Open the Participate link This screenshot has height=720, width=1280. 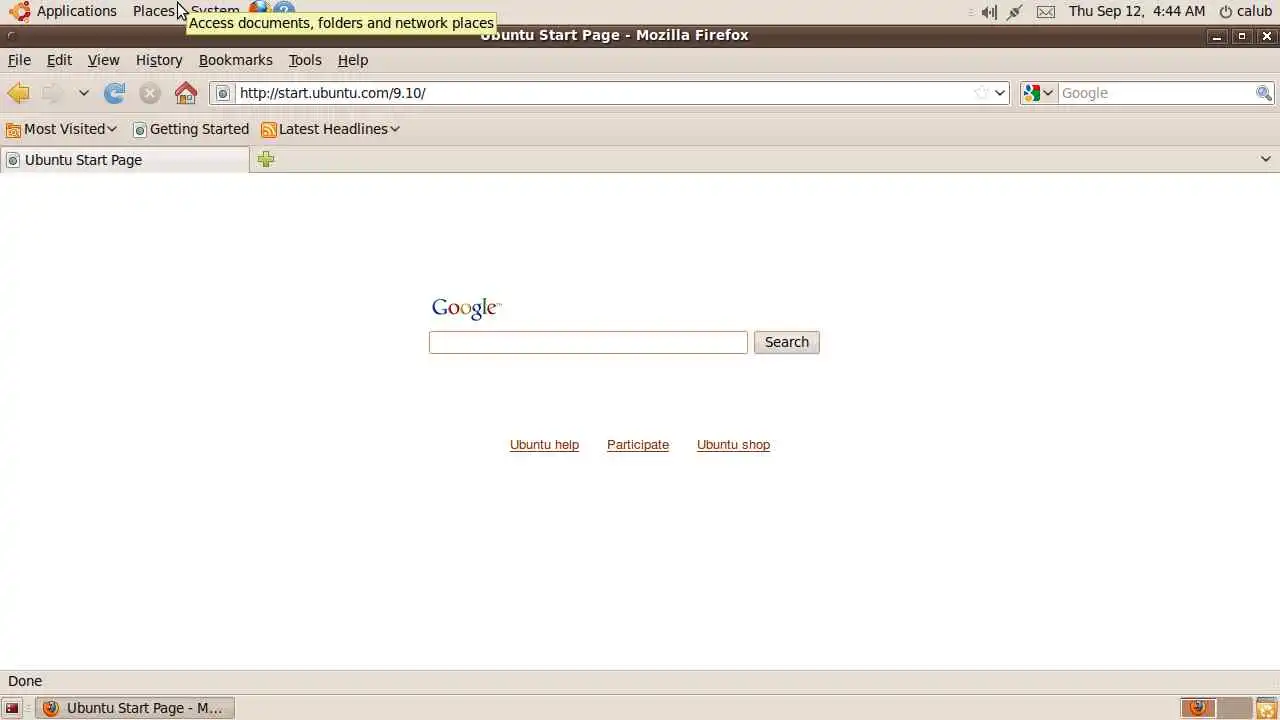tap(638, 445)
